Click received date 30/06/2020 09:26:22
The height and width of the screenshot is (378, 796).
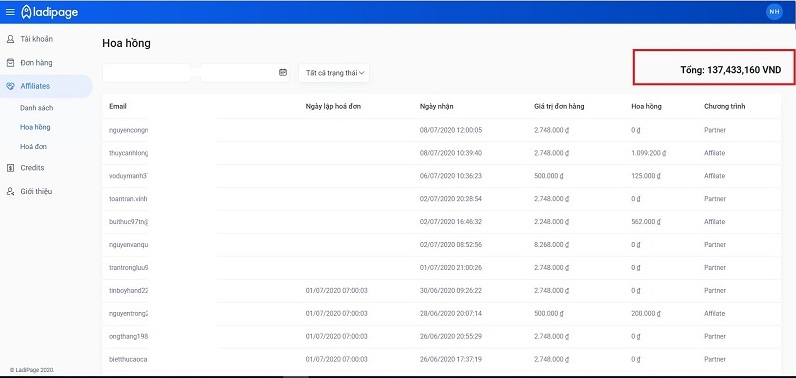click(451, 291)
